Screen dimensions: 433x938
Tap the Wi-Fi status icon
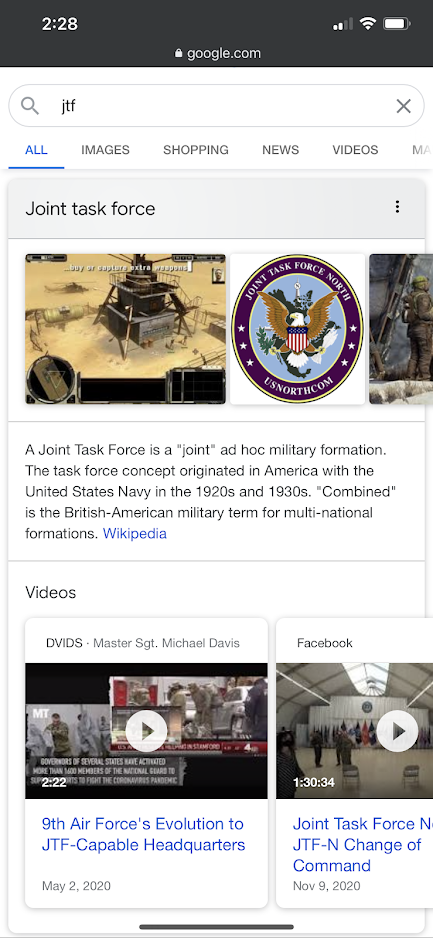point(368,24)
